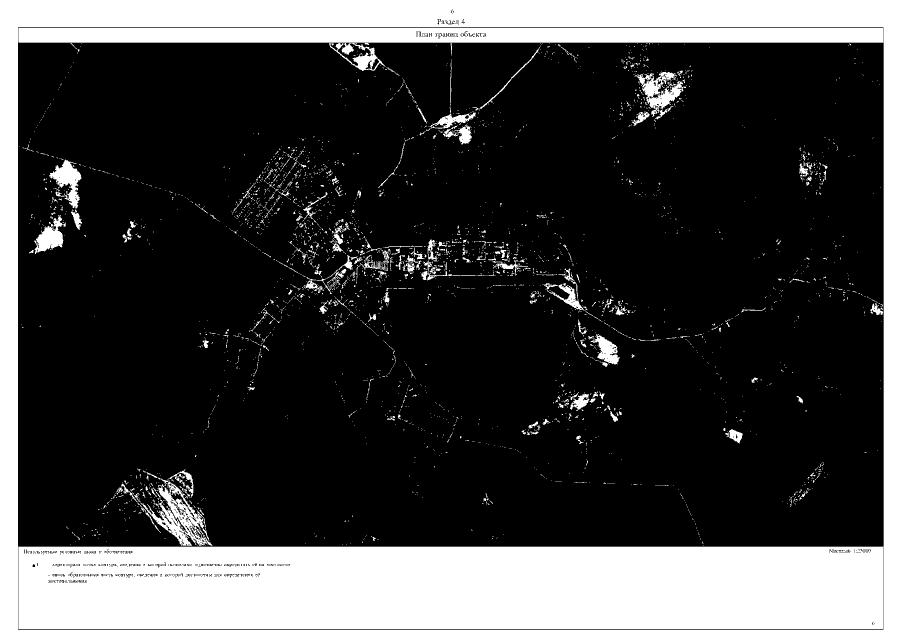Click the diagonal white streak at bottom-right of map

click(x=803, y=485)
